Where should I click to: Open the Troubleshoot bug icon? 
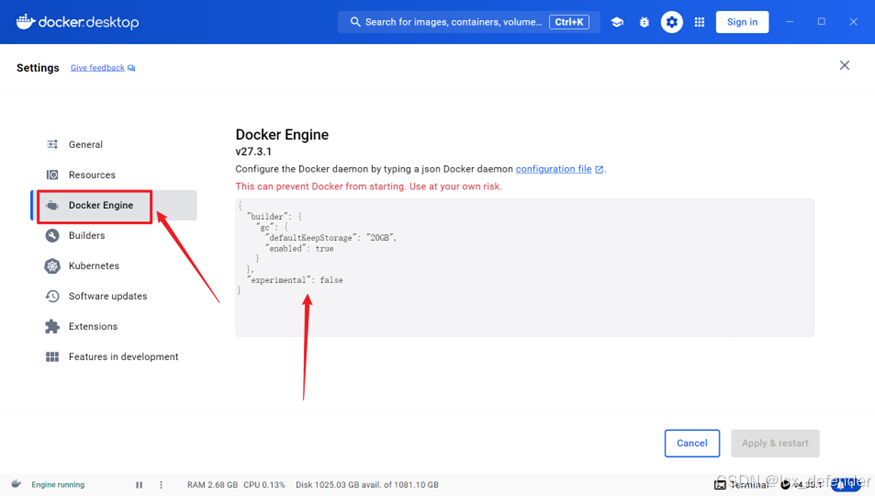click(x=644, y=22)
